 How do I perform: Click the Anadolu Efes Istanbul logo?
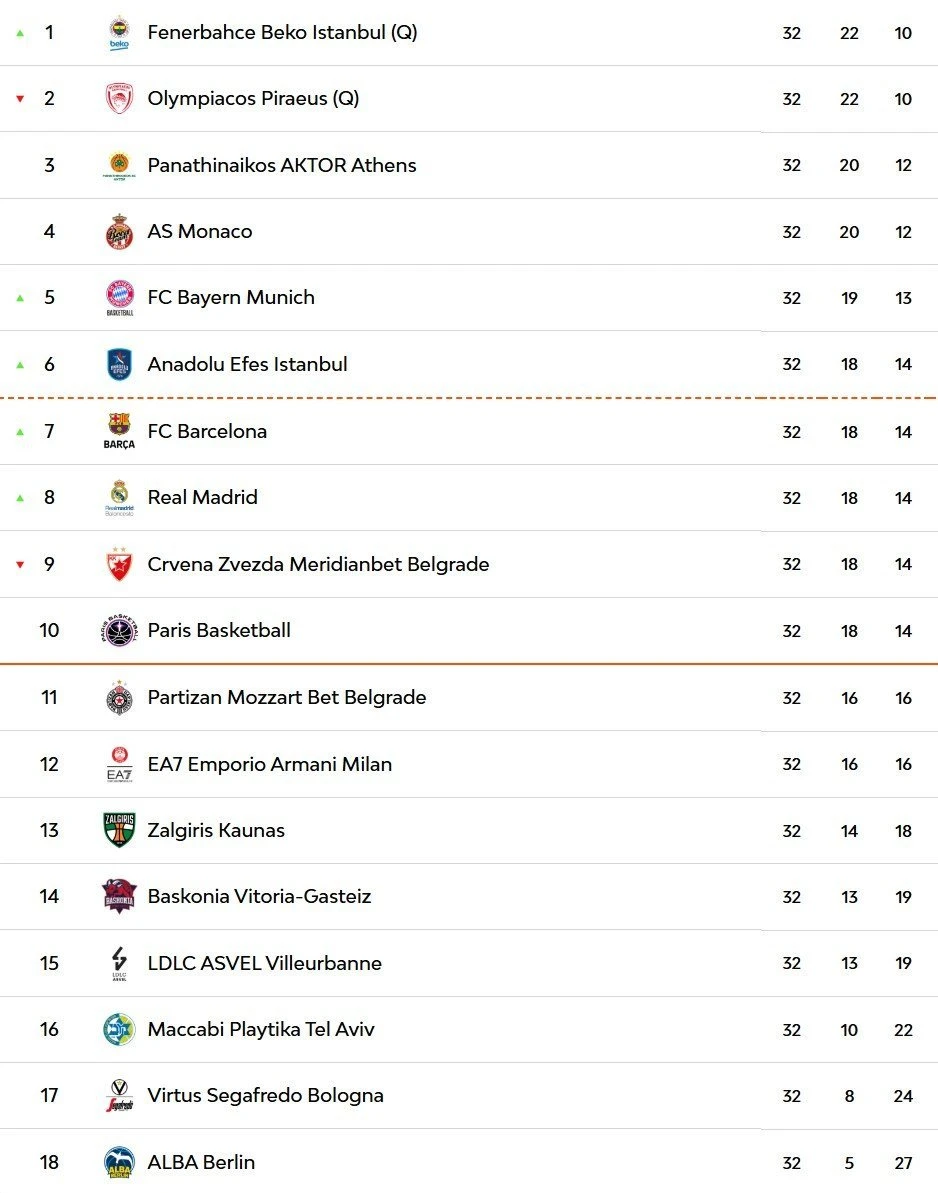(119, 364)
